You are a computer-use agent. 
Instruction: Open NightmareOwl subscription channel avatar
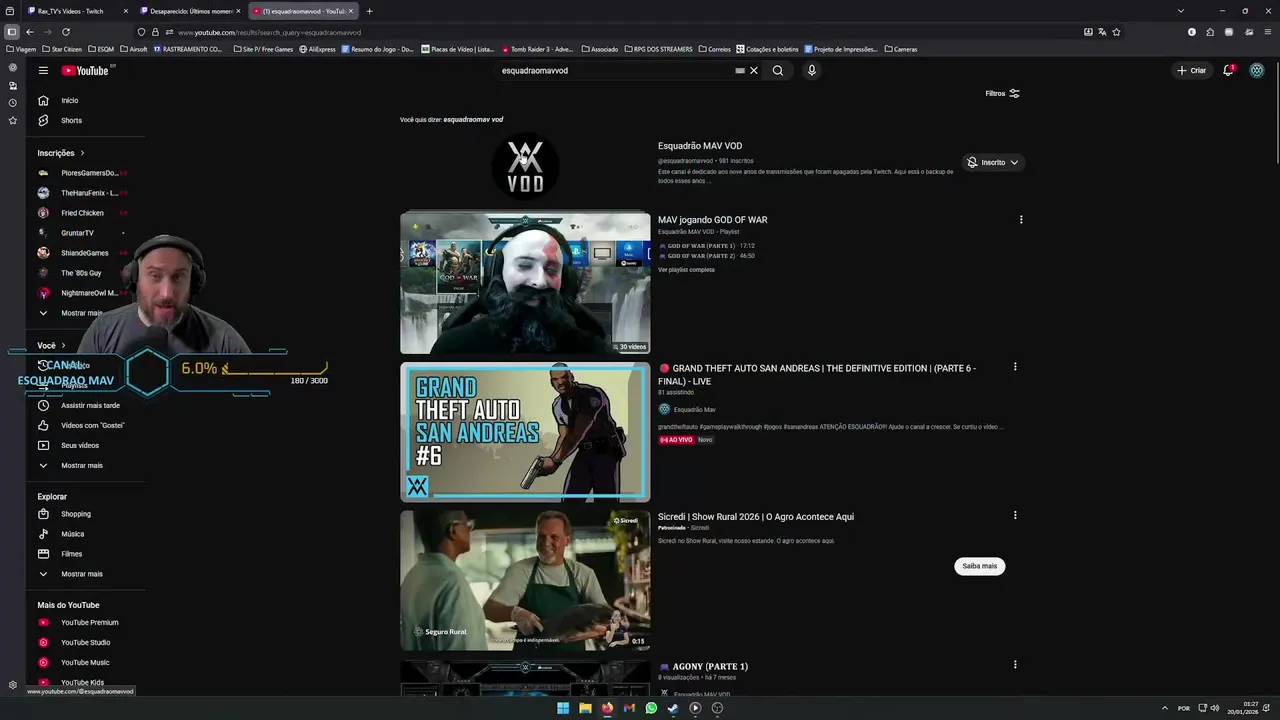tap(43, 293)
